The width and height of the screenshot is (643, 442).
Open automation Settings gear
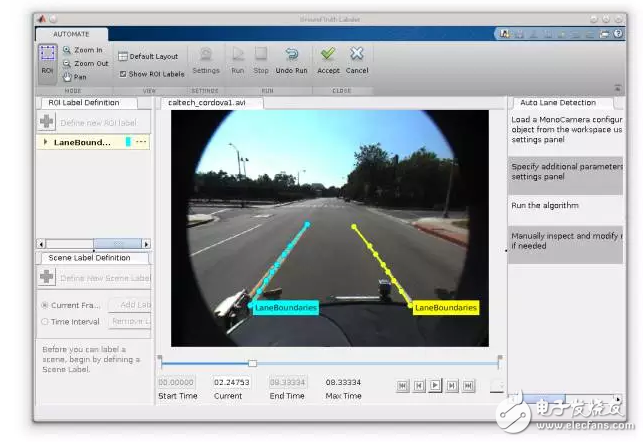[x=205, y=58]
